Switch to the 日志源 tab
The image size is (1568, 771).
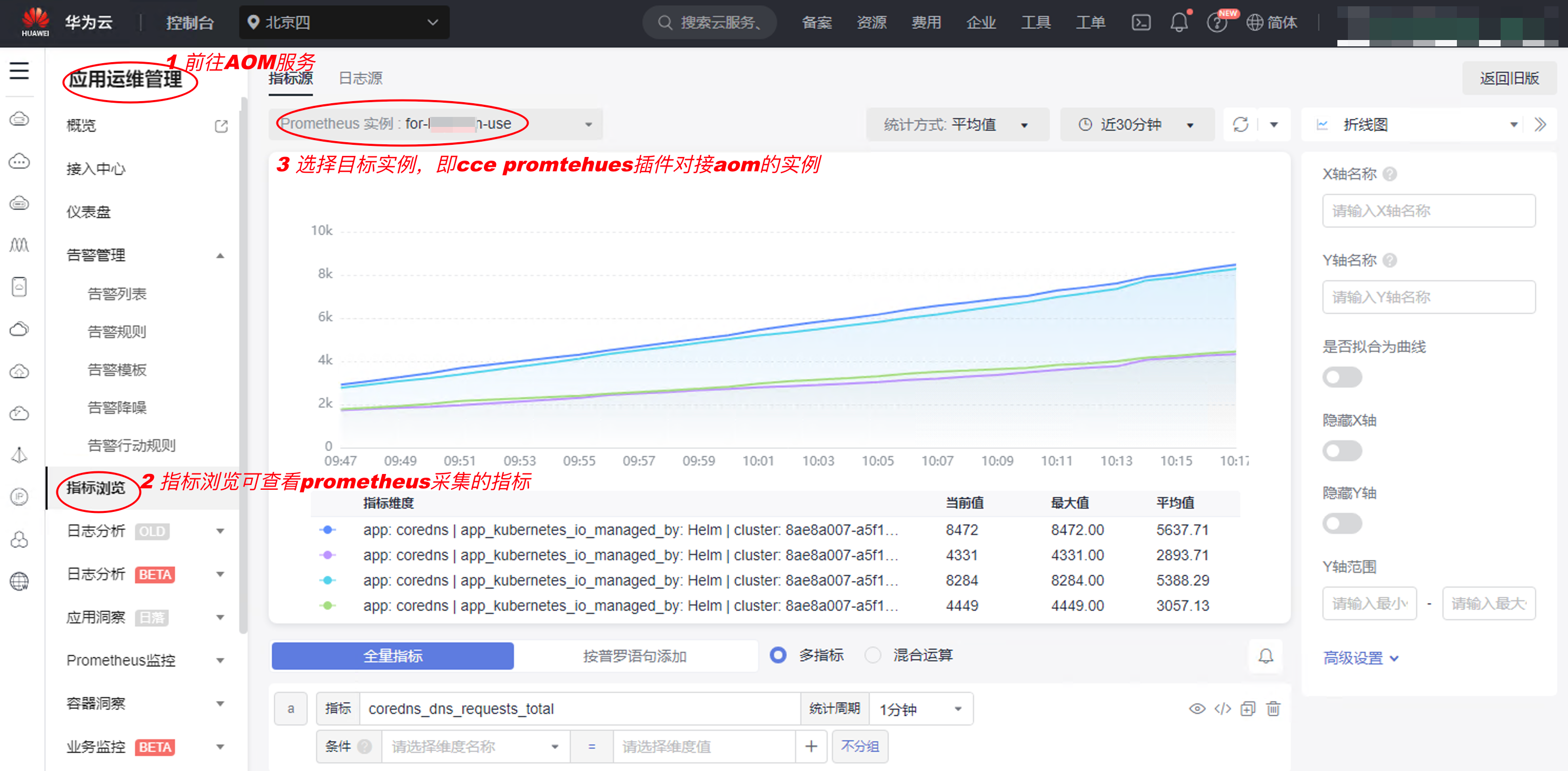(x=360, y=78)
